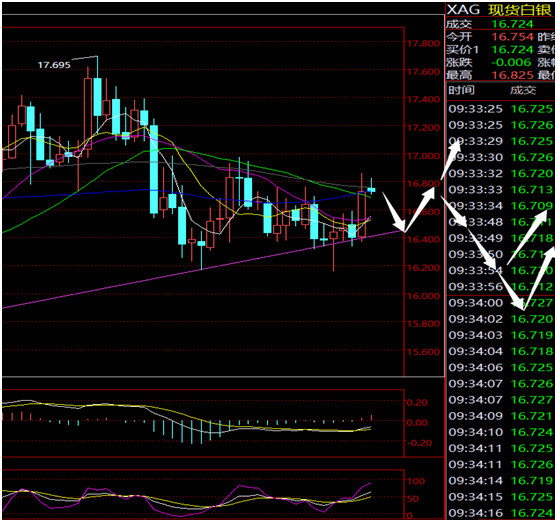The height and width of the screenshot is (522, 557).
Task: Click the 09:34:11 row priced 16.726
Action: point(501,464)
